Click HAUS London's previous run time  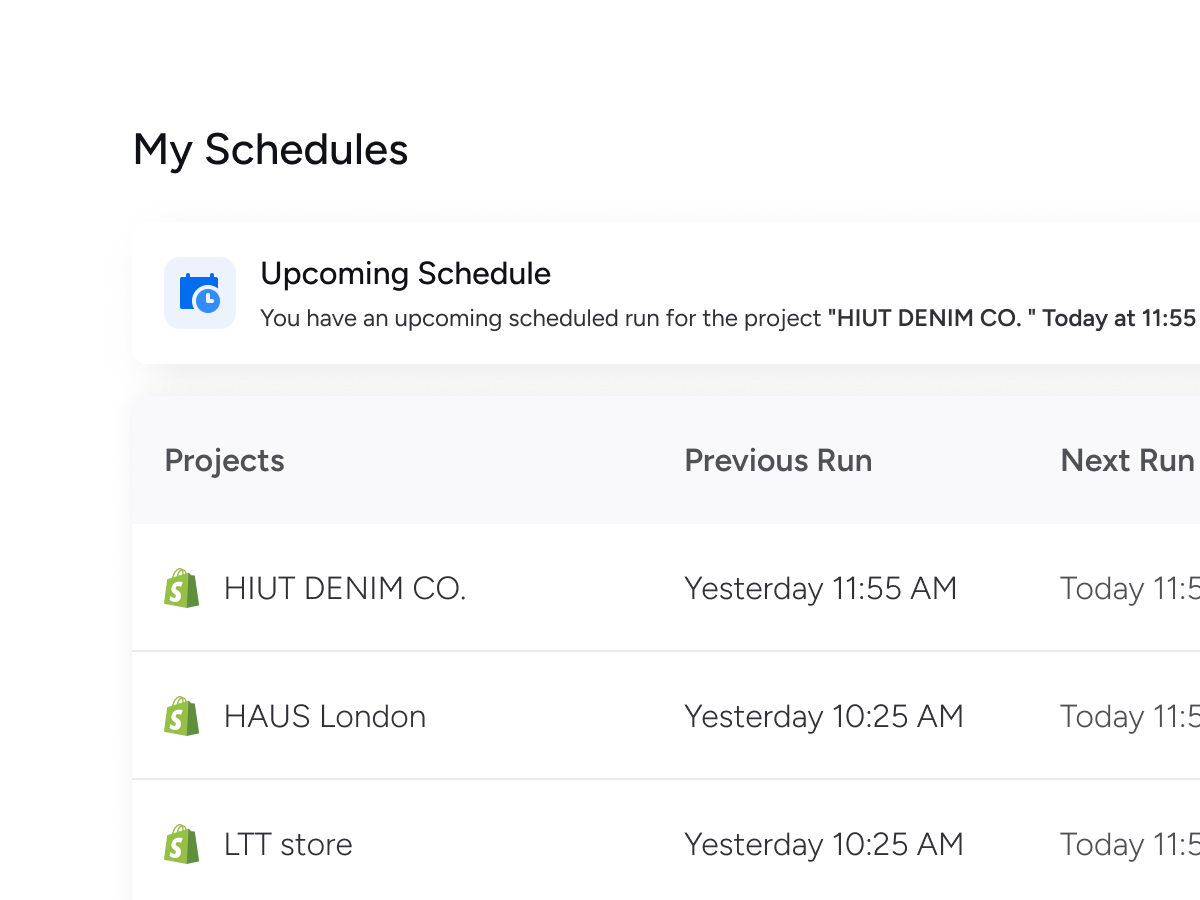[823, 716]
